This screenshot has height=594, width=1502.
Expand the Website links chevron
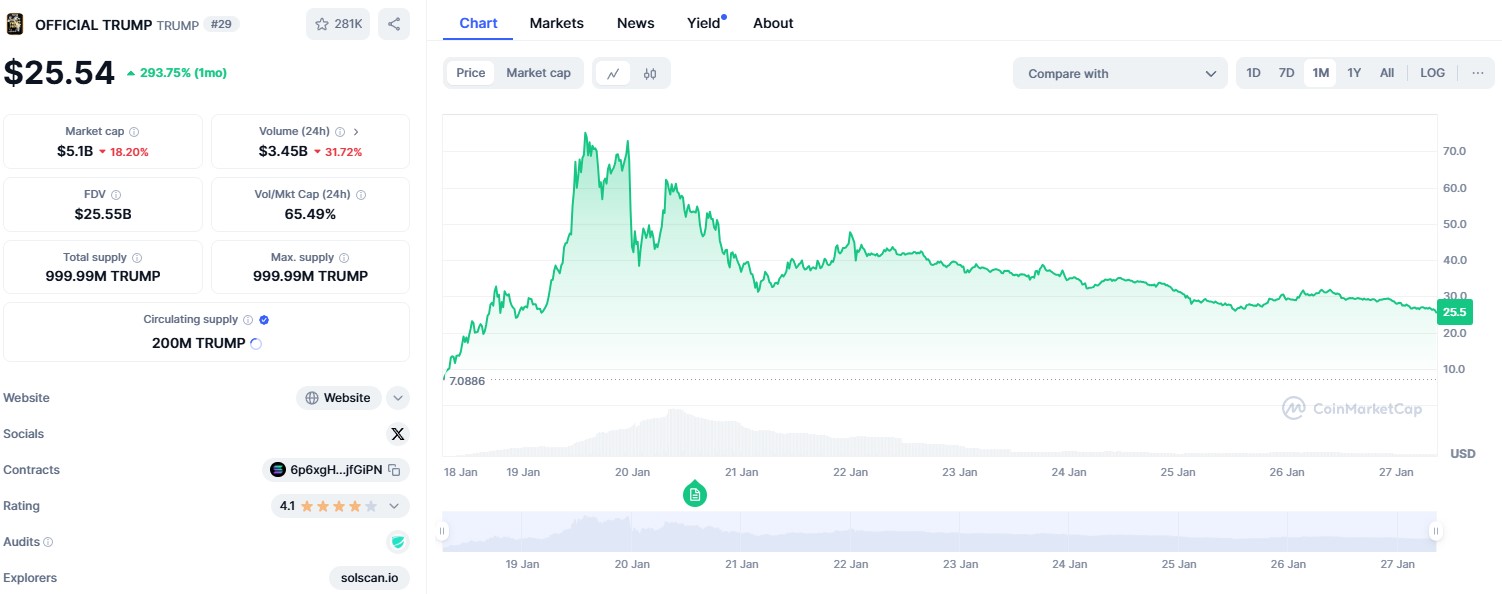coord(397,397)
